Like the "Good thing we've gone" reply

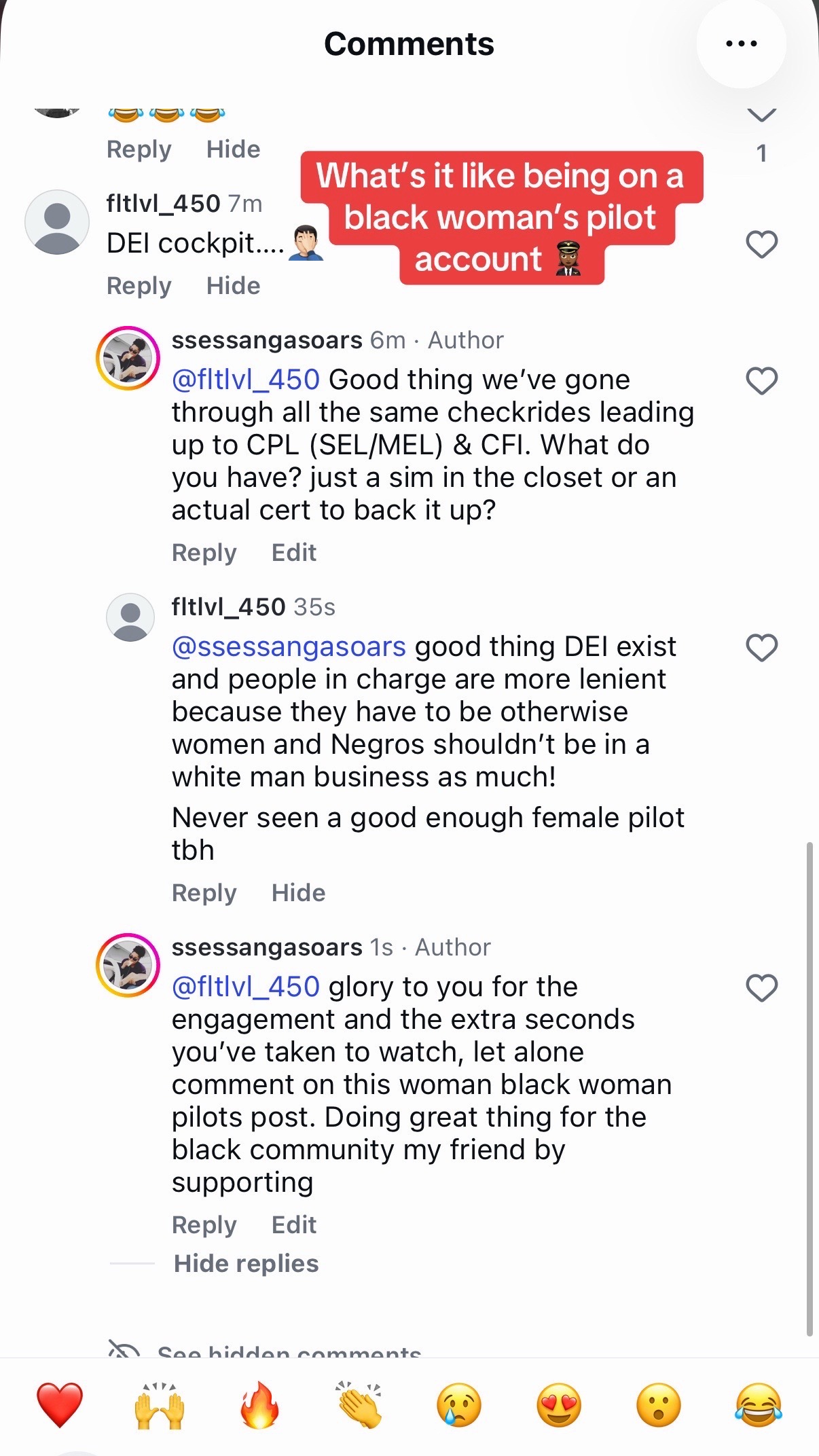point(761,381)
